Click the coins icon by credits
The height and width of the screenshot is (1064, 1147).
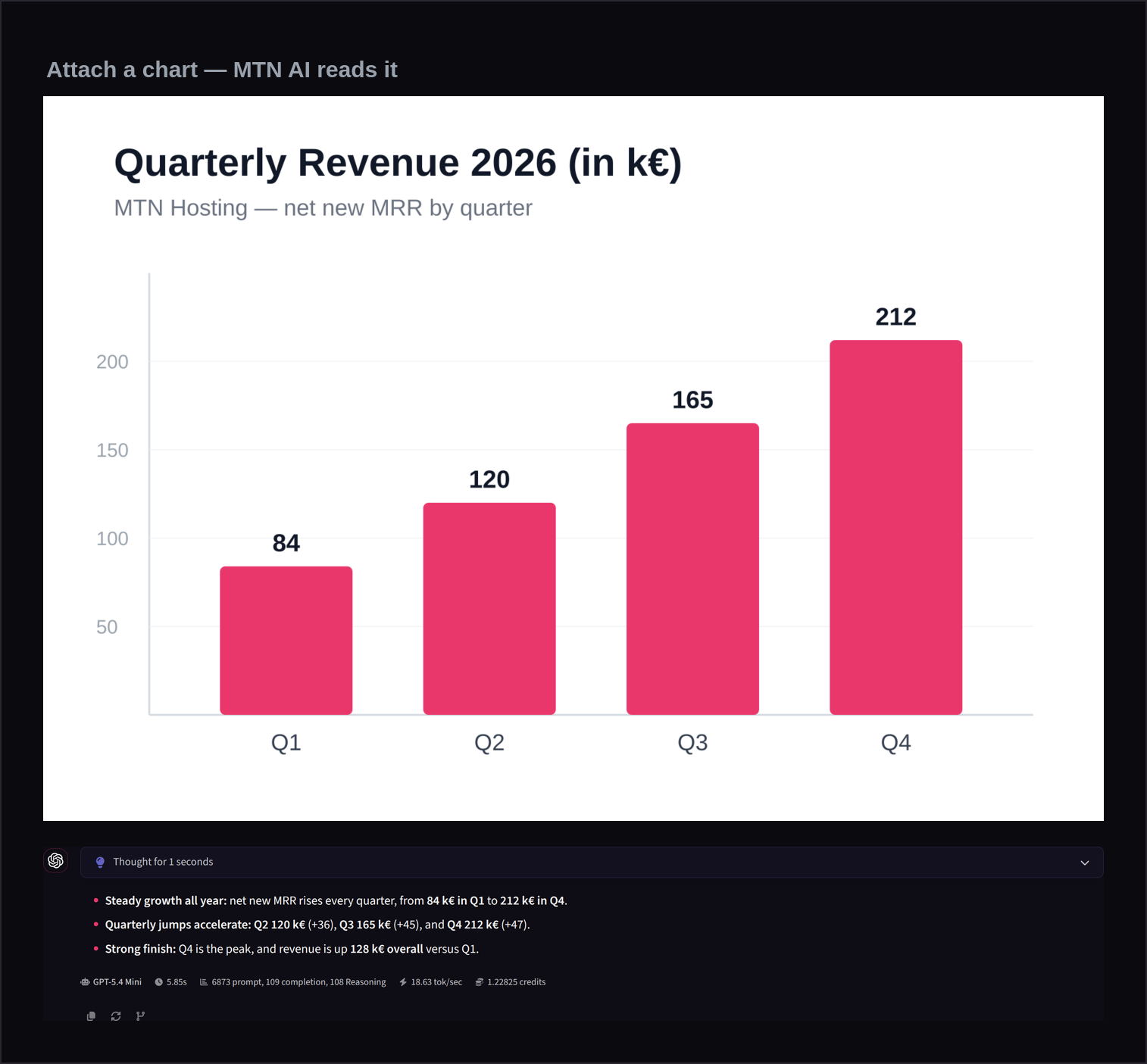[x=480, y=982]
